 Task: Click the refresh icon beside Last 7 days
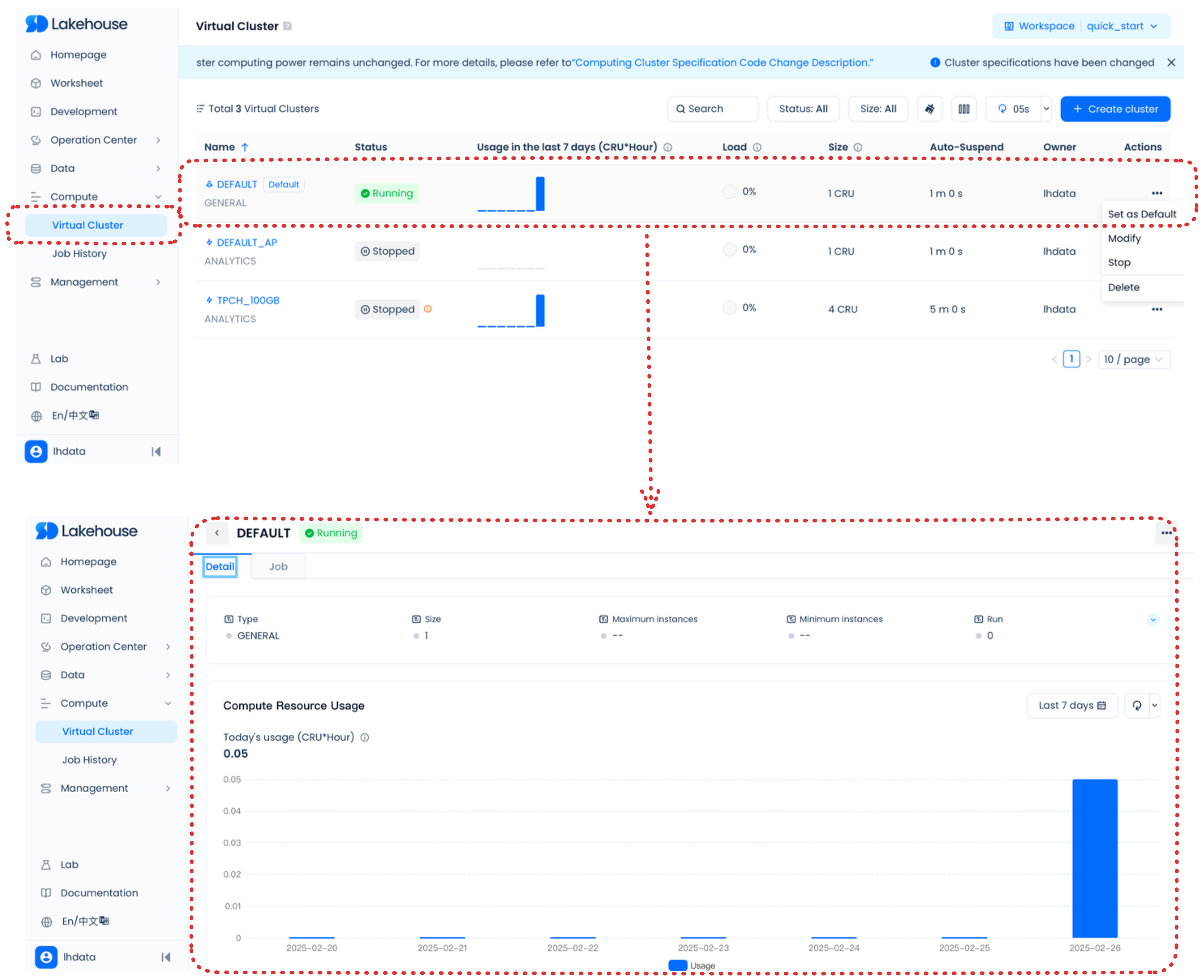click(x=1137, y=705)
